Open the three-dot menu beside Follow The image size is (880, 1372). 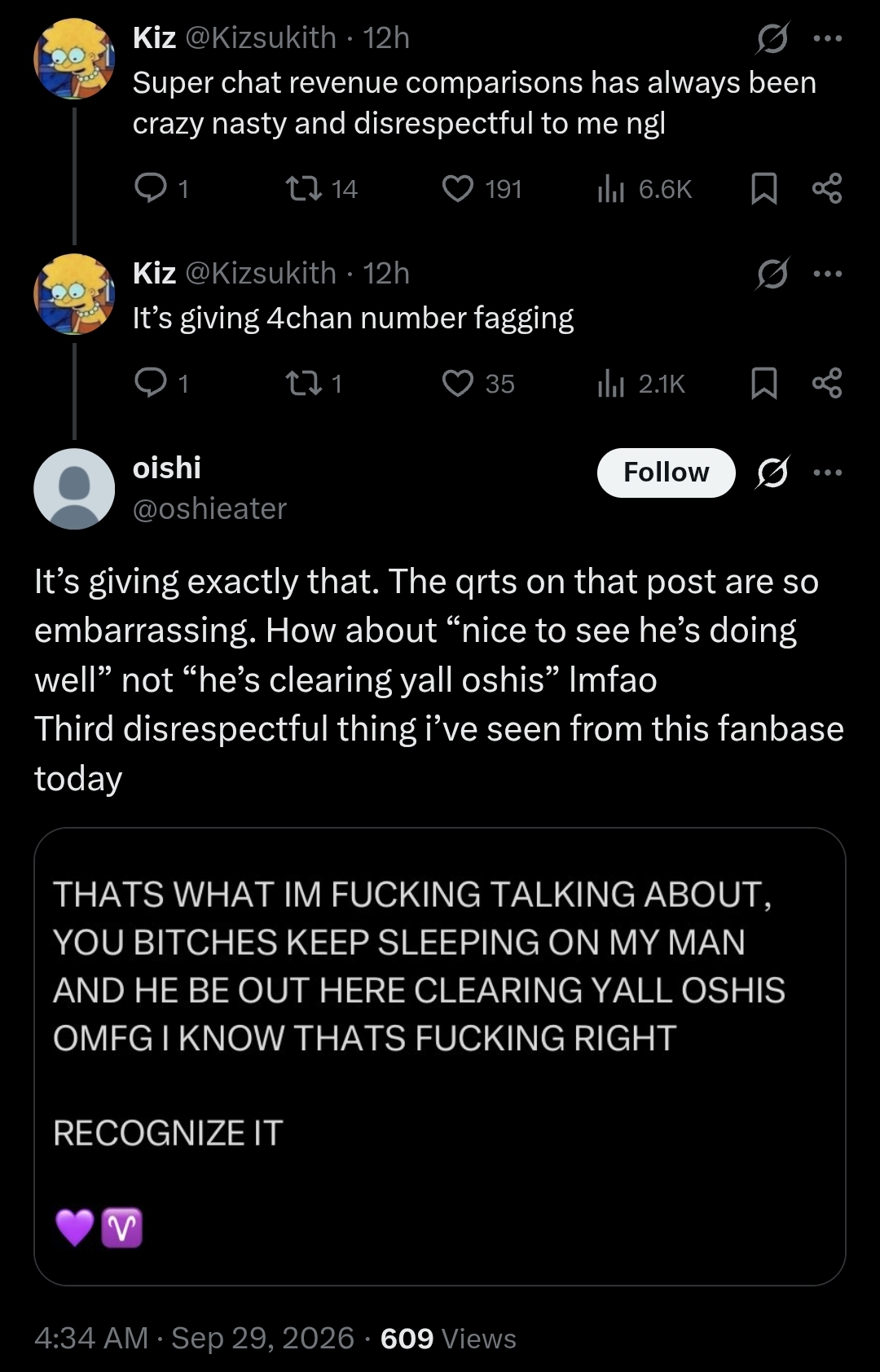828,473
